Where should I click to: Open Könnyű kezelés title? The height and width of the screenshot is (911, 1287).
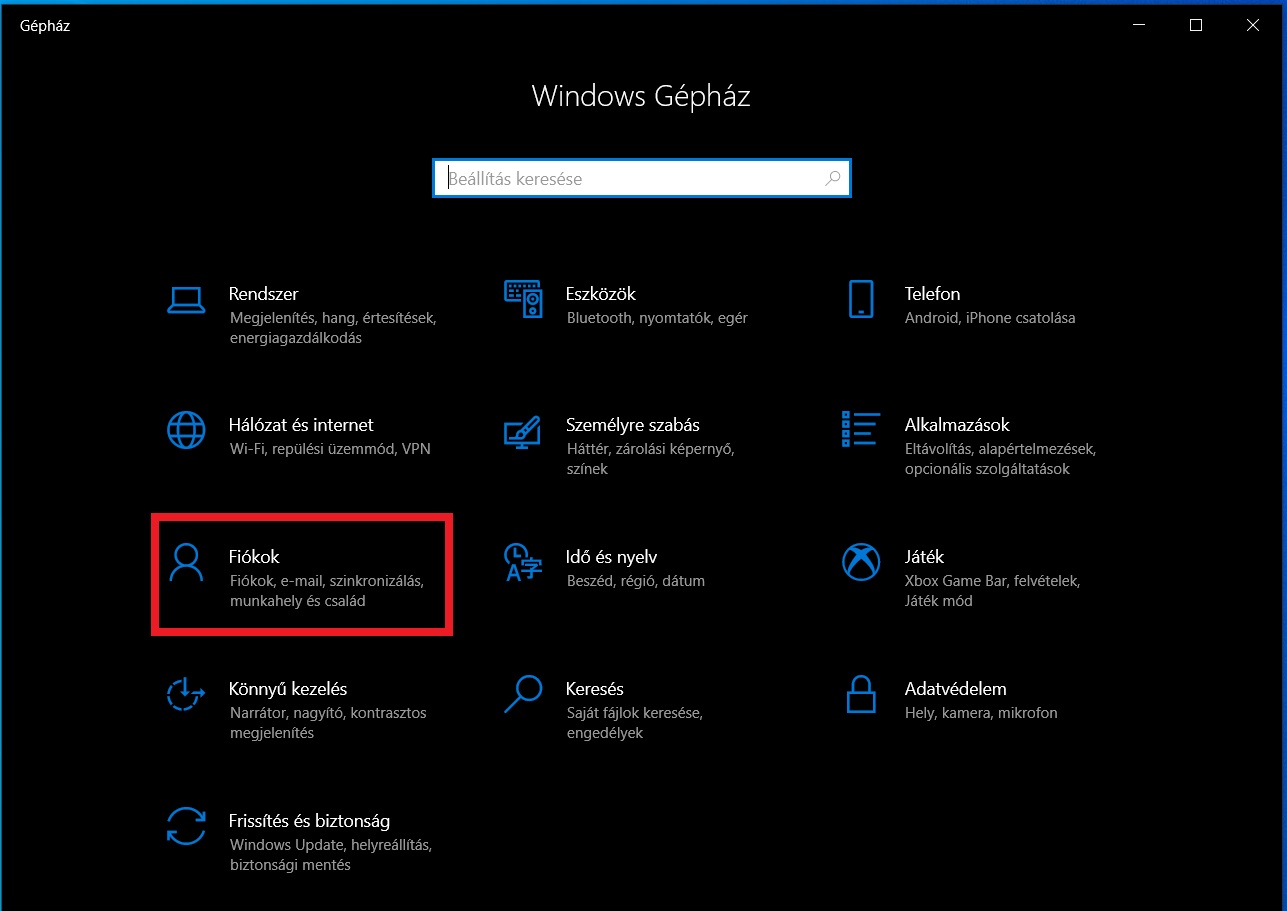288,689
